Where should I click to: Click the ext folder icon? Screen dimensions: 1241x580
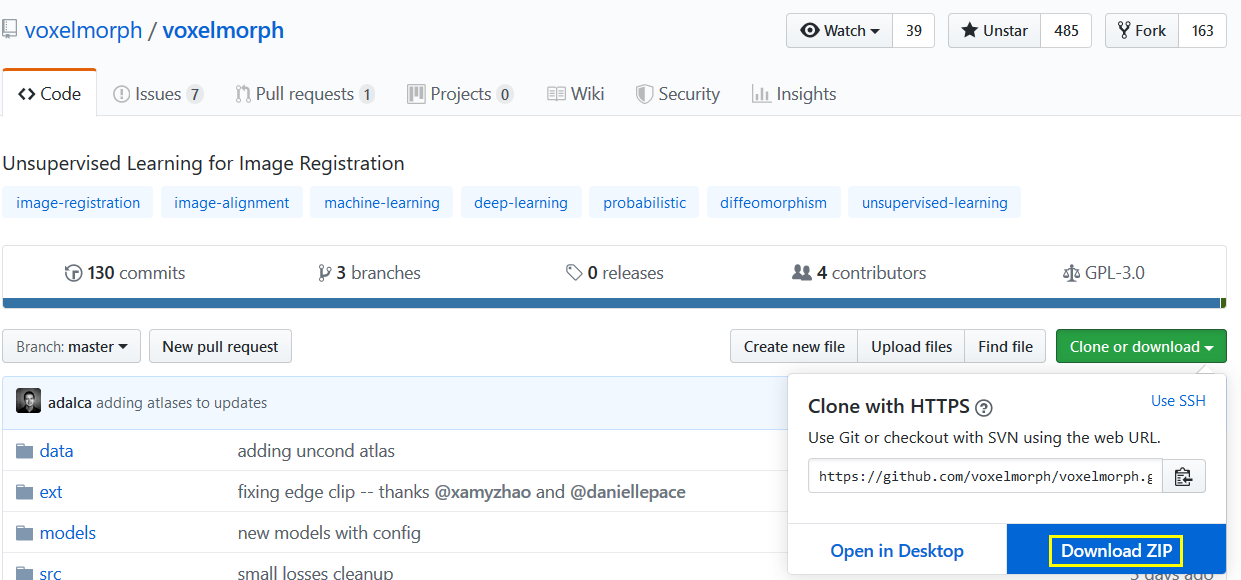(25, 492)
